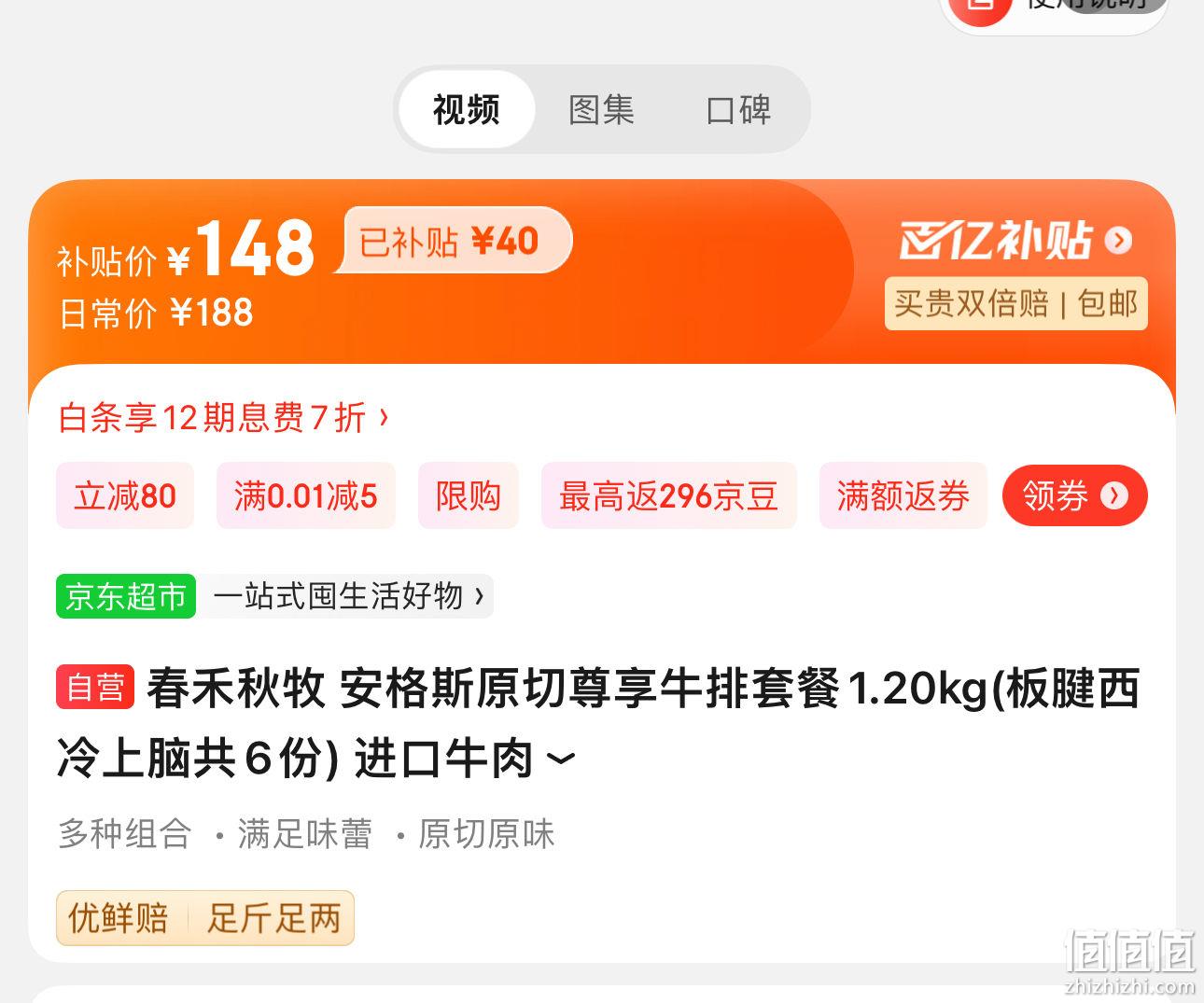Tap the red 自营 badge
This screenshot has height=1003, width=1204.
click(96, 688)
